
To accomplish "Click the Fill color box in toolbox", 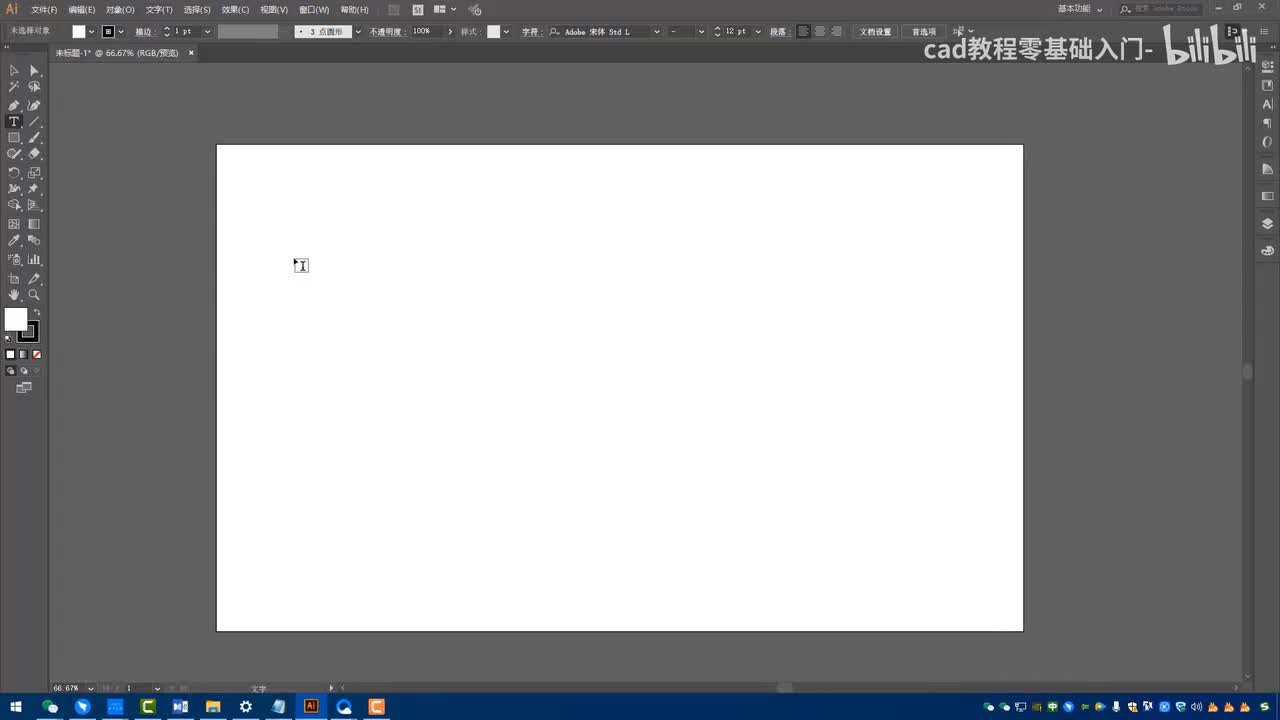I will pos(15,319).
